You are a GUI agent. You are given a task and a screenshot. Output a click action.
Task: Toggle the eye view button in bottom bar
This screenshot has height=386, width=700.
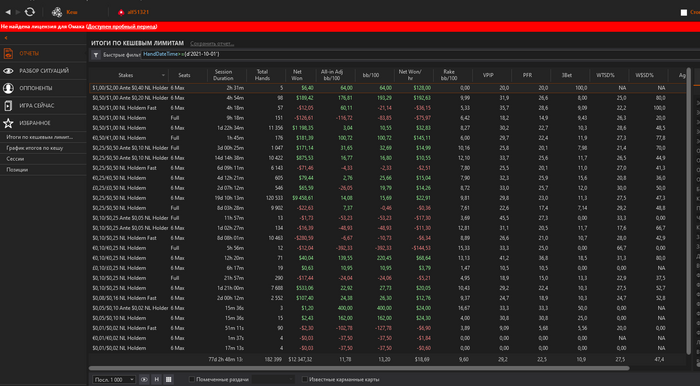pyautogui.click(x=144, y=379)
